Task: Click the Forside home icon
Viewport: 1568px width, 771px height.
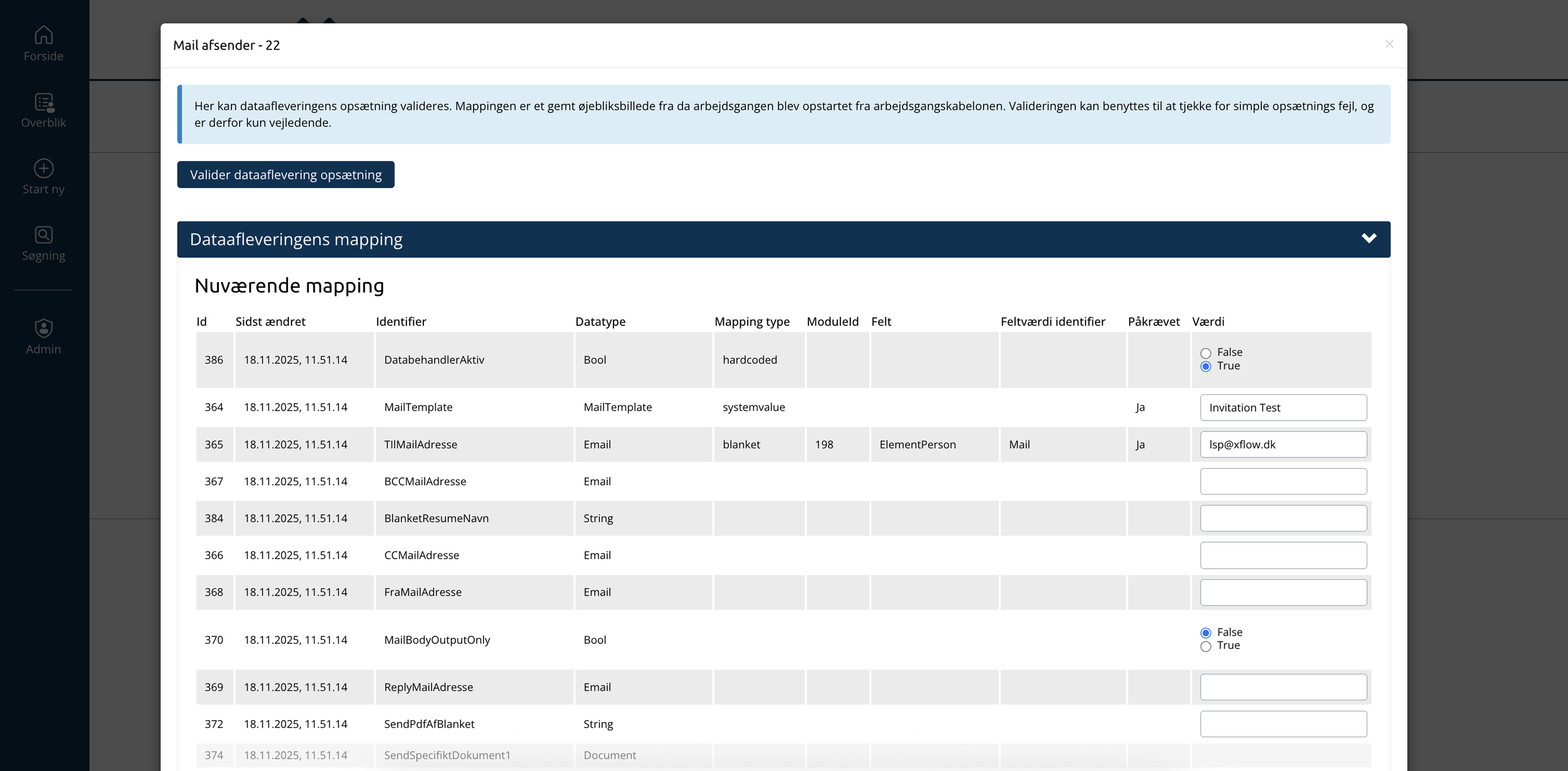Action: point(43,35)
